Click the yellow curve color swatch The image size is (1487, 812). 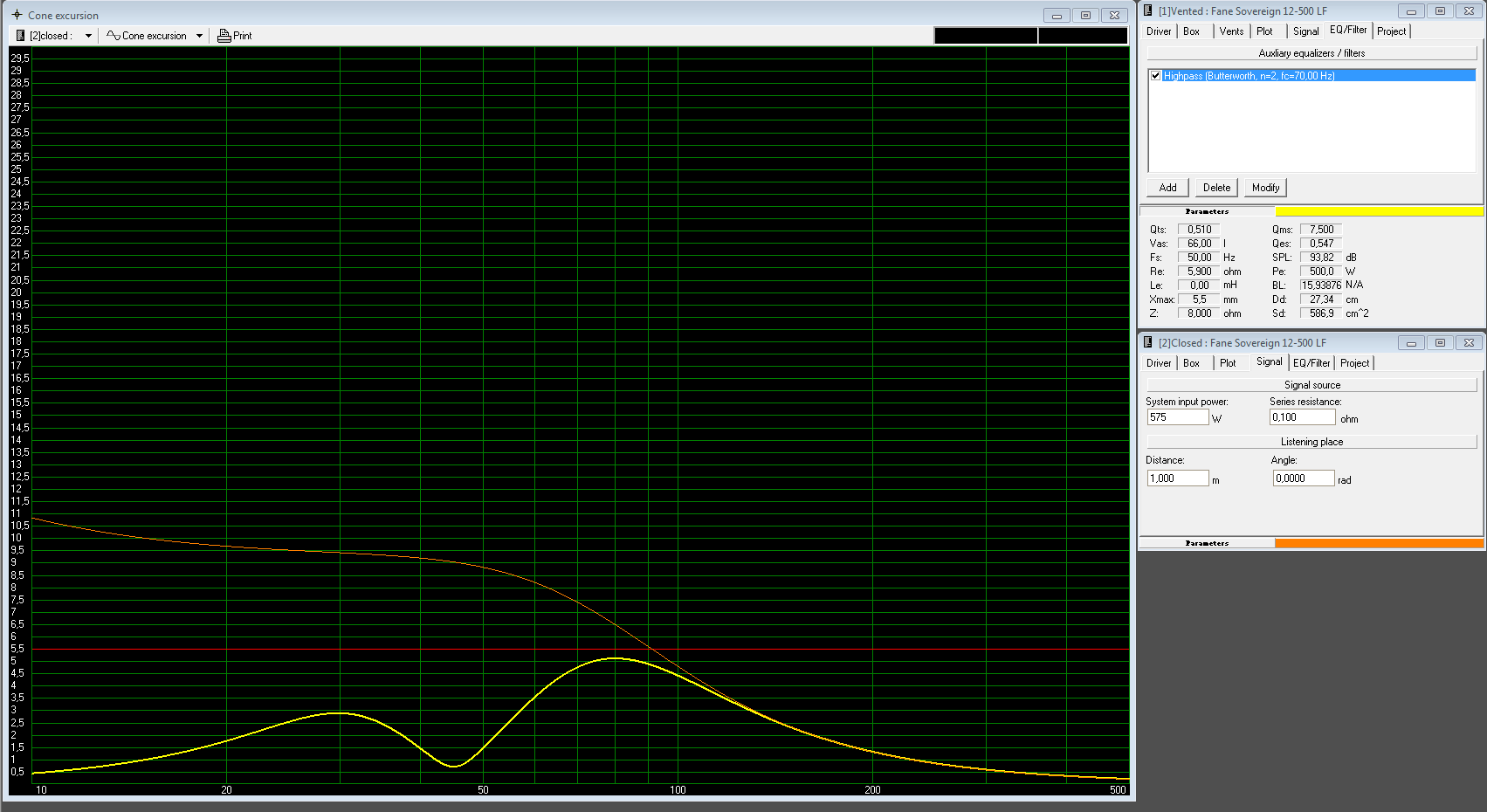pos(1379,211)
